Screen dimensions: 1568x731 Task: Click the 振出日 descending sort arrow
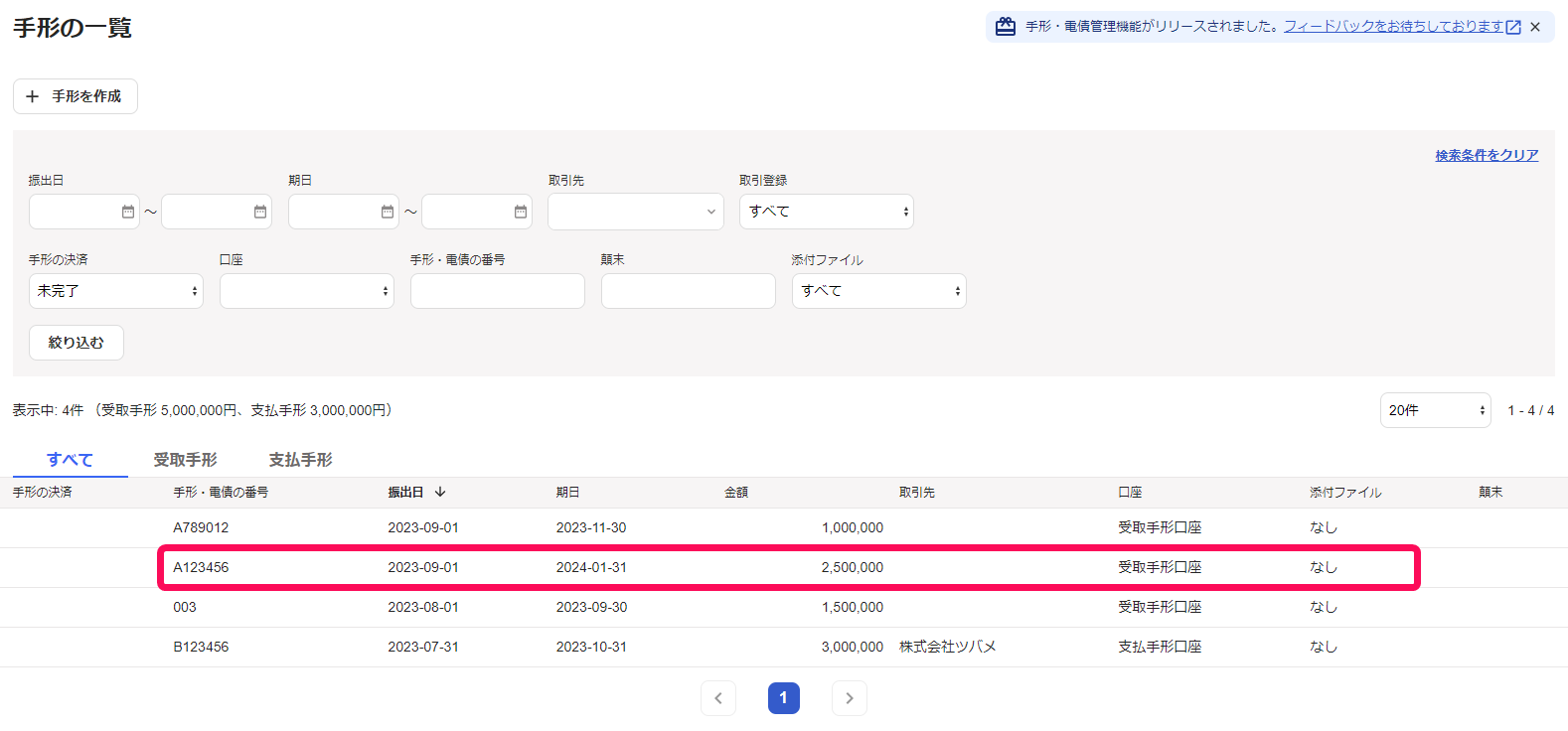click(x=440, y=492)
